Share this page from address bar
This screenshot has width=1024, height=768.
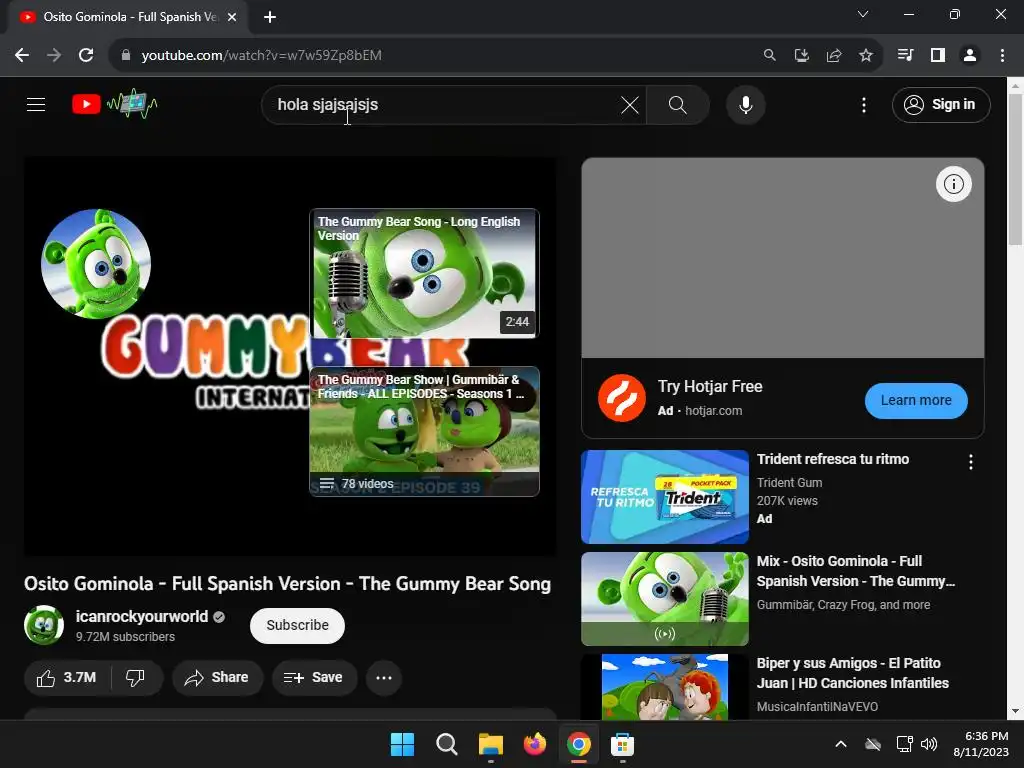point(833,56)
